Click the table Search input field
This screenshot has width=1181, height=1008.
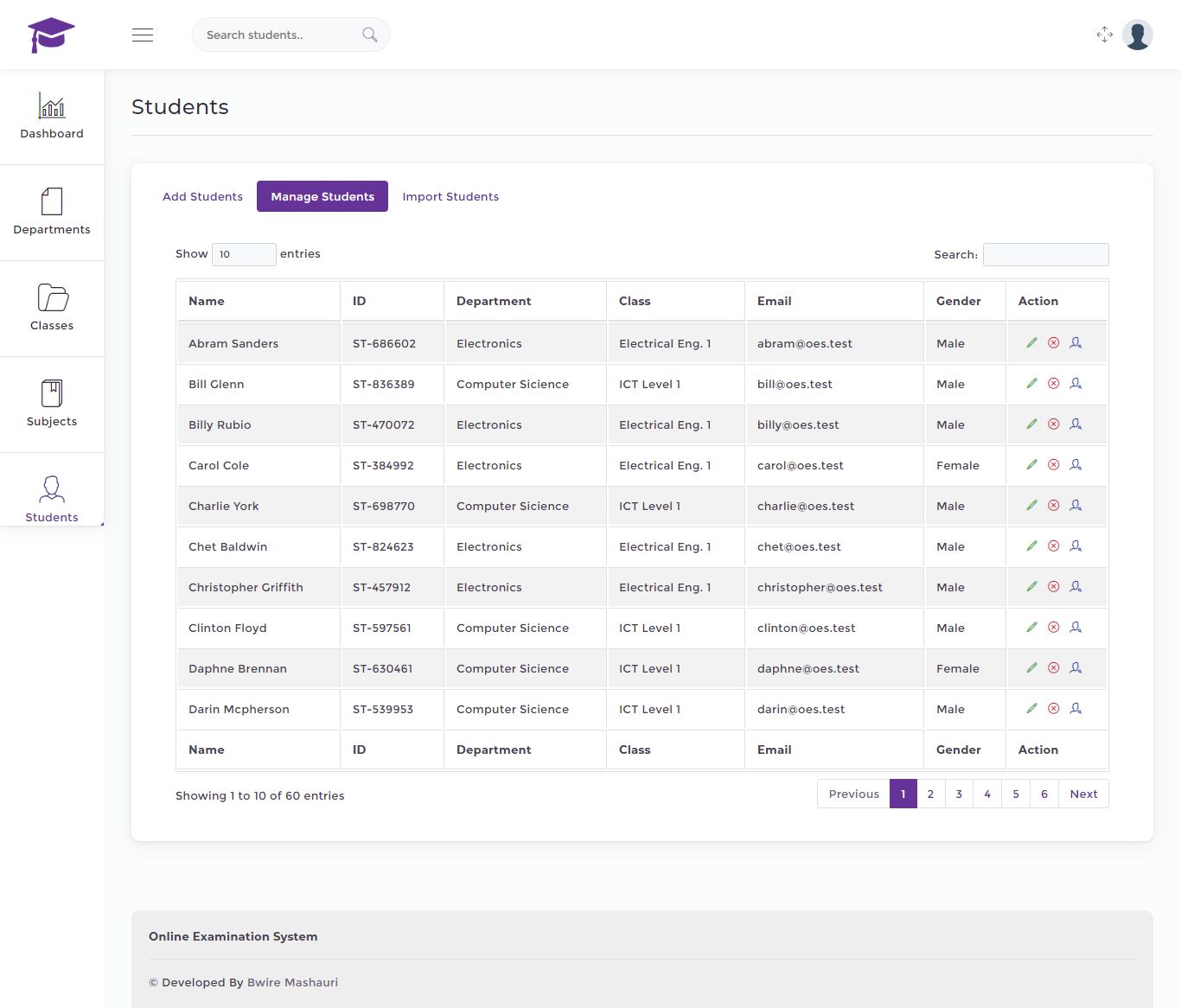(1045, 254)
